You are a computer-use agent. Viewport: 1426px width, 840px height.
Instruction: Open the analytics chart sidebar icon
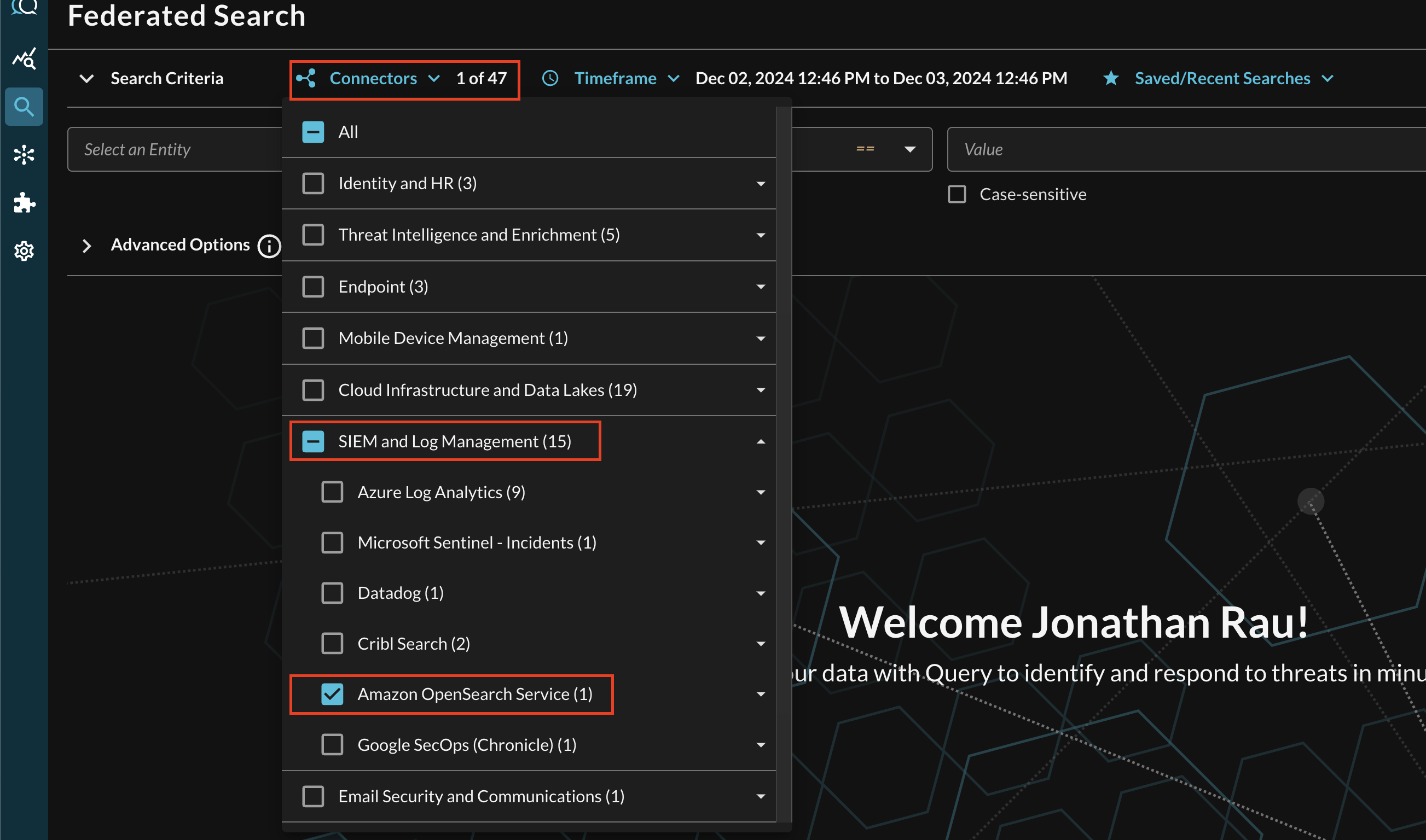[25, 59]
